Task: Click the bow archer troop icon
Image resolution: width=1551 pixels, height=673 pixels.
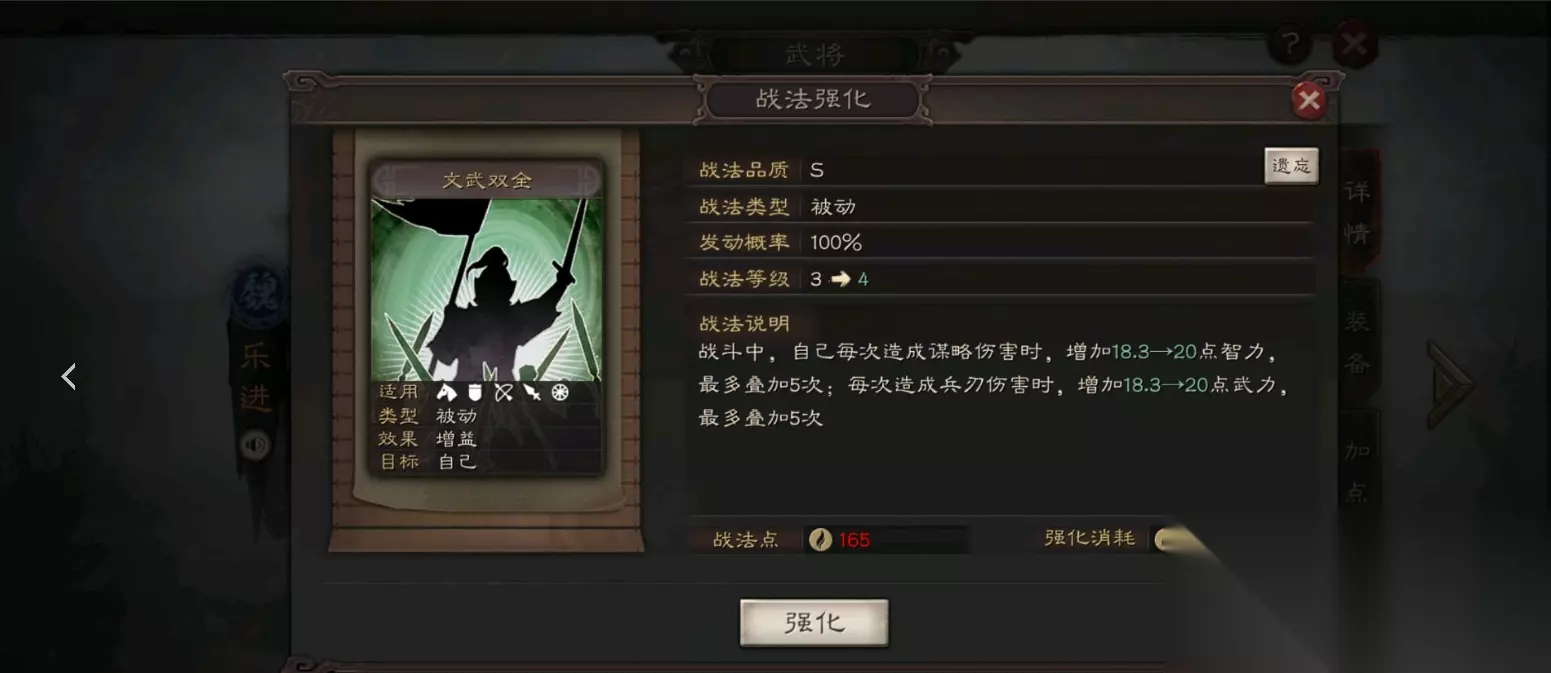Action: 503,393
